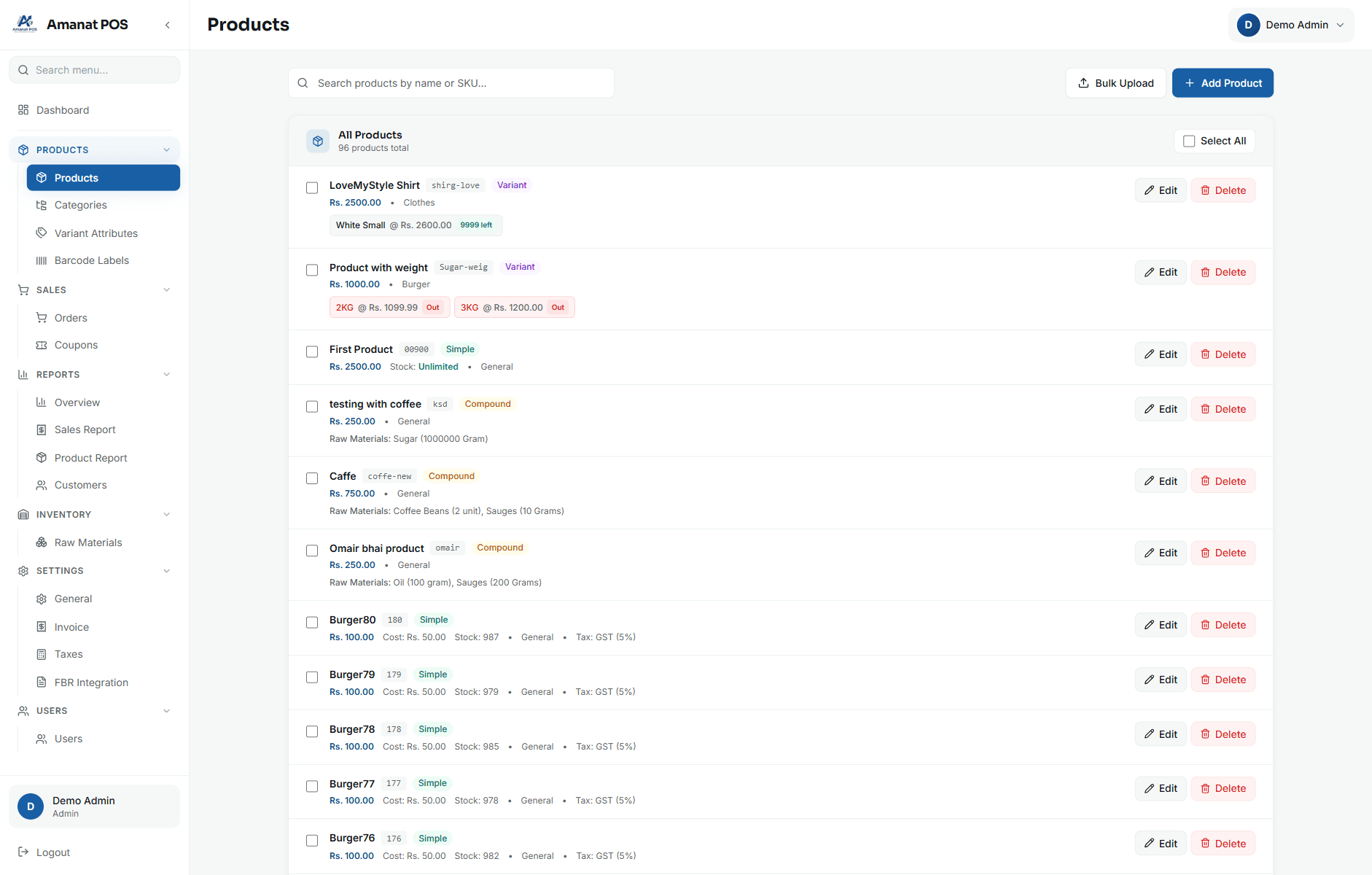
Task: Open Categories in the Products menu
Action: (x=103, y=205)
